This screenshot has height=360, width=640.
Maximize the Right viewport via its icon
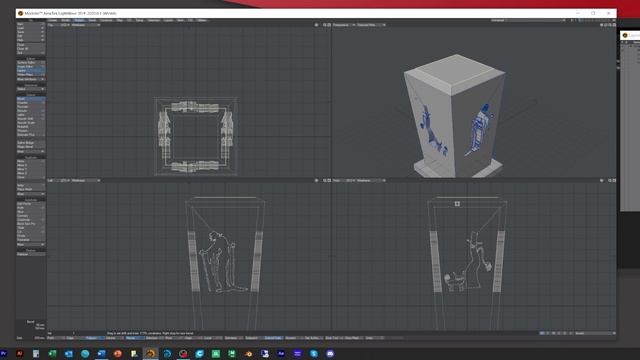coord(614,180)
